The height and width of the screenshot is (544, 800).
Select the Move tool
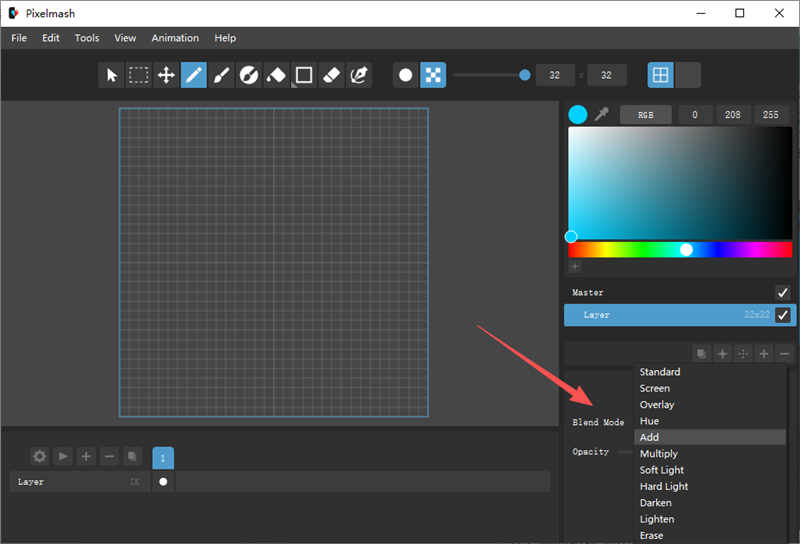tap(166, 76)
